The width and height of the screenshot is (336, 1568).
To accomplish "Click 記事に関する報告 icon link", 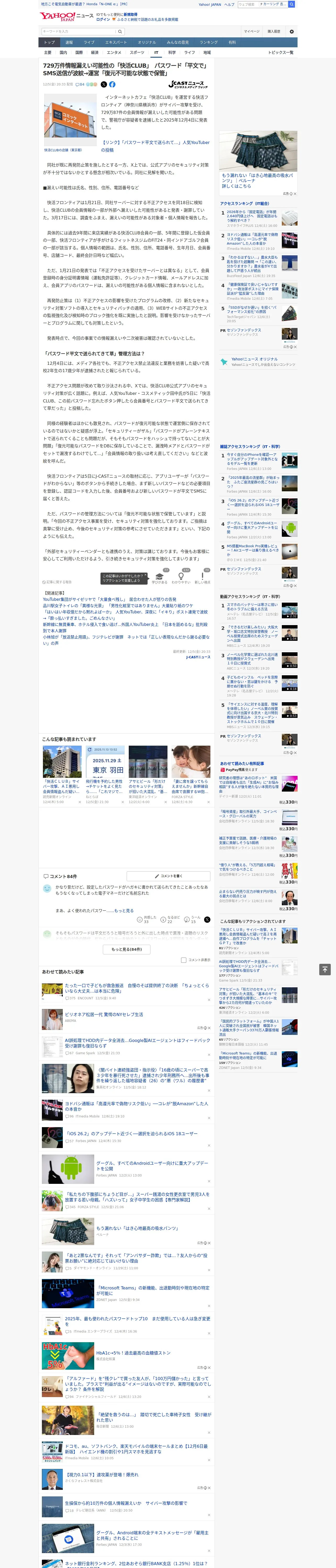I will pyautogui.click(x=57, y=582).
